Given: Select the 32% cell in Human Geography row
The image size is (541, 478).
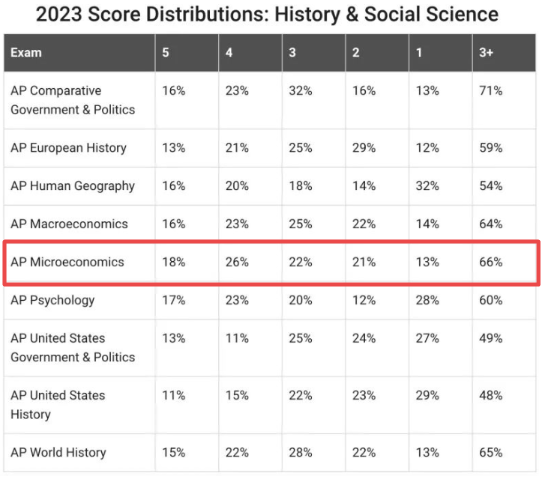Looking at the screenshot, I should (x=427, y=186).
